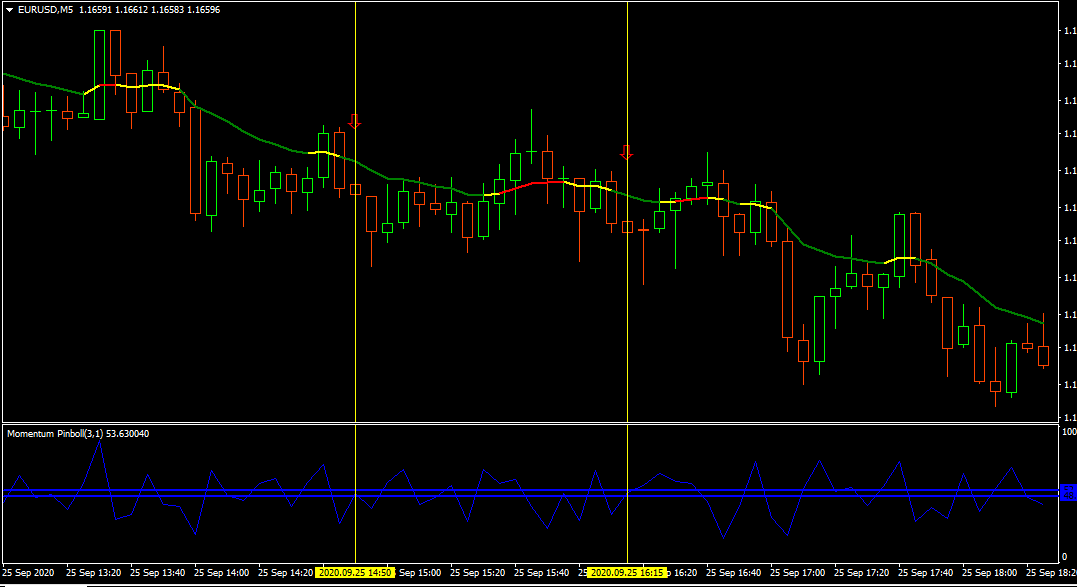The width and height of the screenshot is (1077, 587).
Task: Click the highlighted 2020.09.25 16:15 date label
Action: pyautogui.click(x=628, y=573)
